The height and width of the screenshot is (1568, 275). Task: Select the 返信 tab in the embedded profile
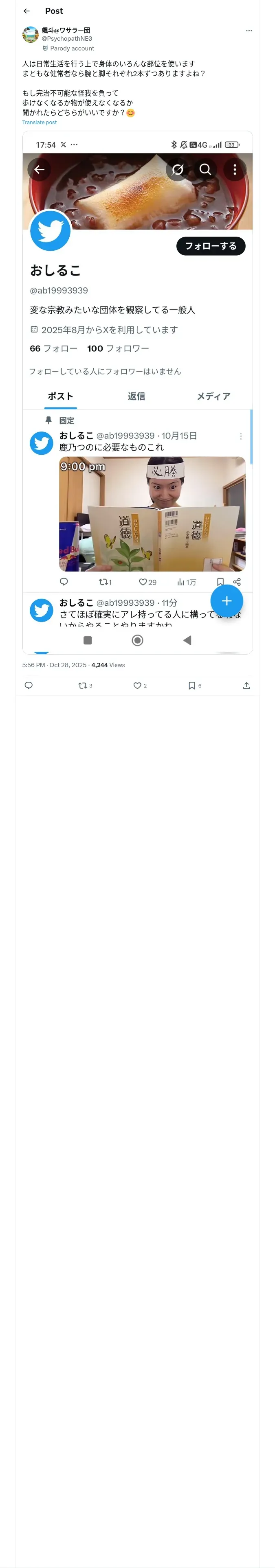[136, 396]
